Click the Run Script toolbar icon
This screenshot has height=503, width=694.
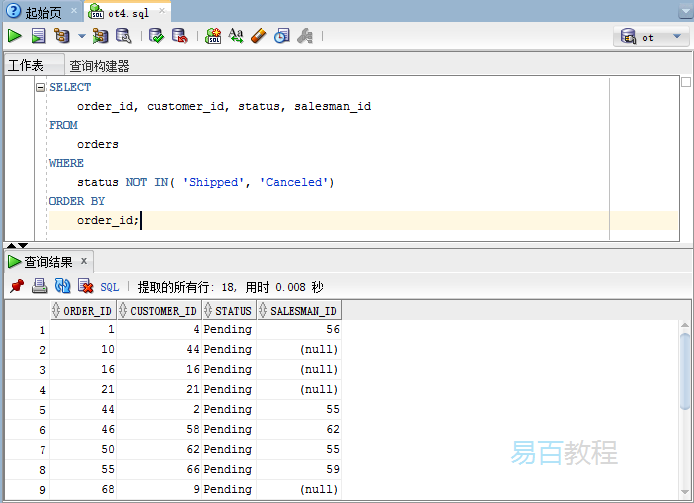(x=38, y=36)
